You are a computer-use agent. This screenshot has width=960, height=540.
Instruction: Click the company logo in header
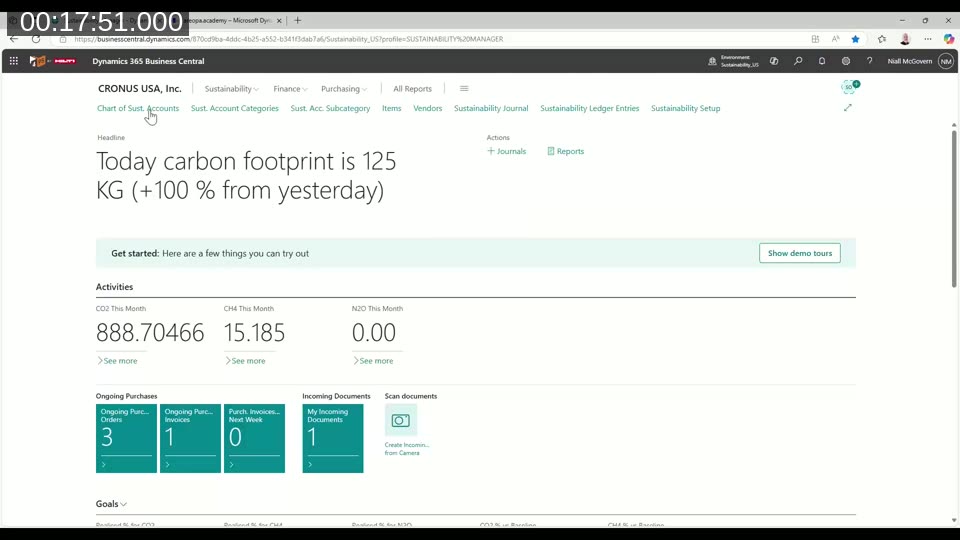tap(53, 61)
